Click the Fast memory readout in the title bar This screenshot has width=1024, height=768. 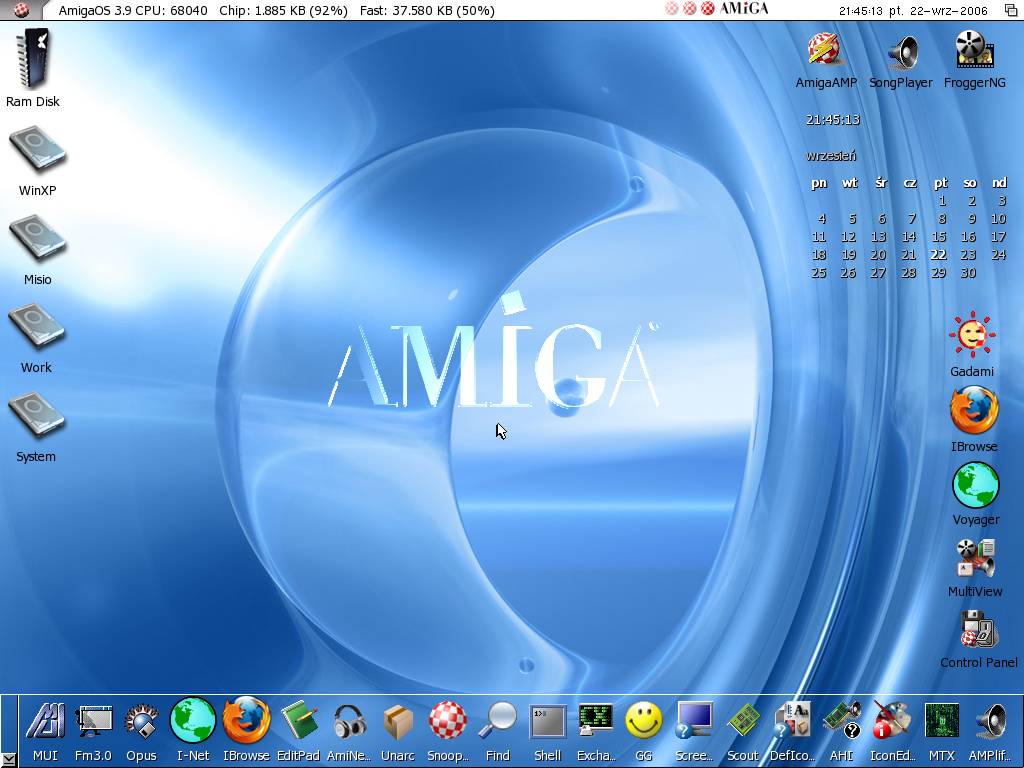coord(427,10)
